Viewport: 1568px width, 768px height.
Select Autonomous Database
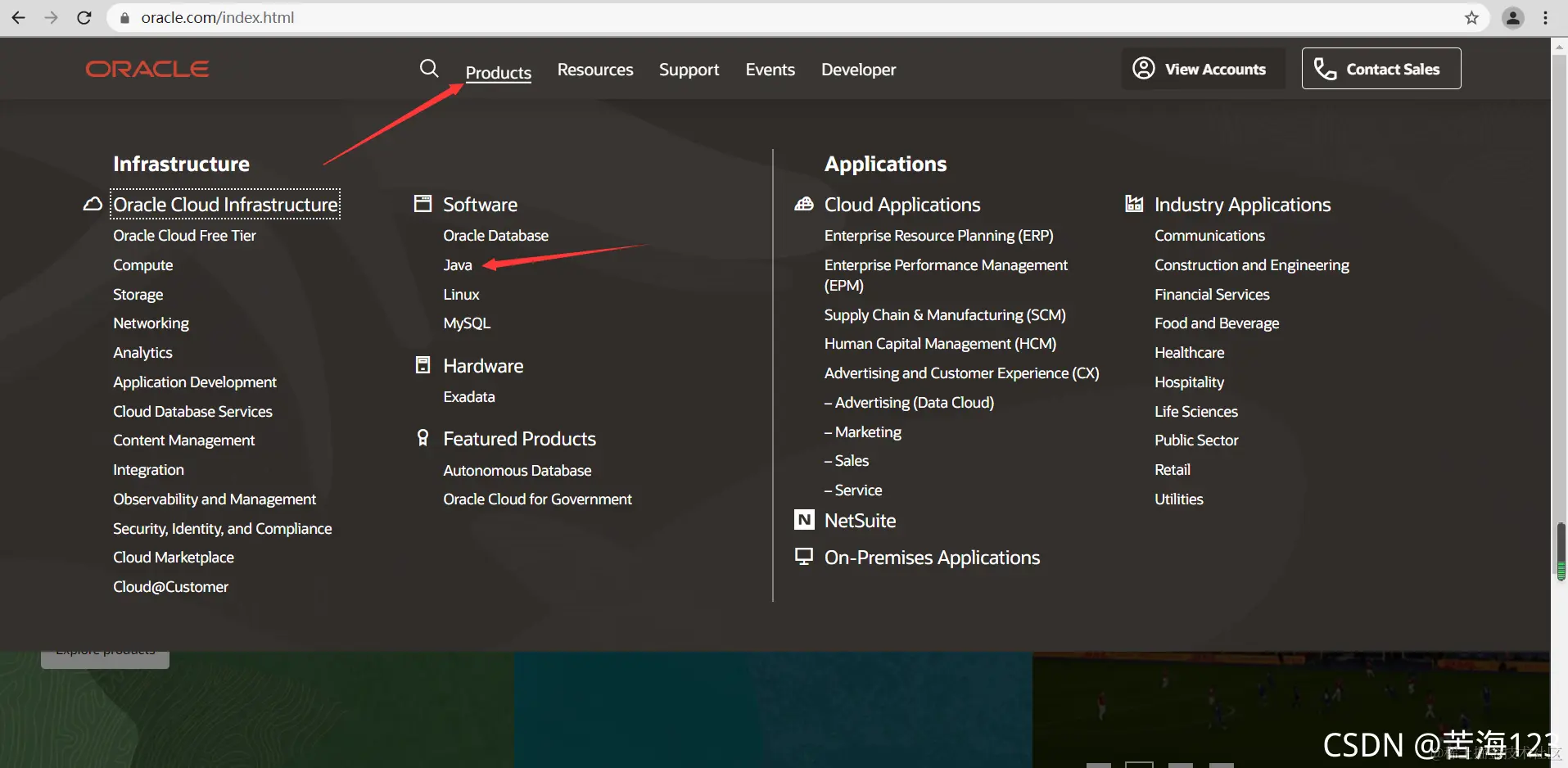point(517,470)
